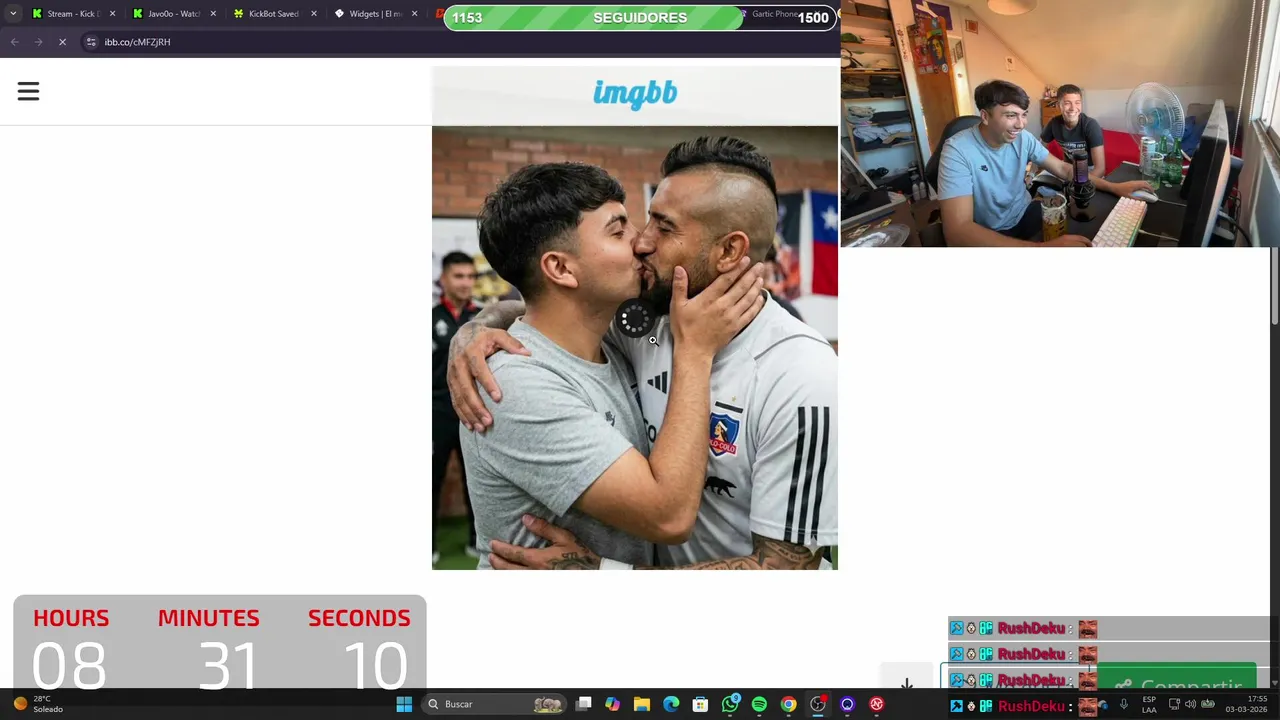1280x720 pixels.
Task: Open Copilot from the taskbar
Action: (612, 704)
